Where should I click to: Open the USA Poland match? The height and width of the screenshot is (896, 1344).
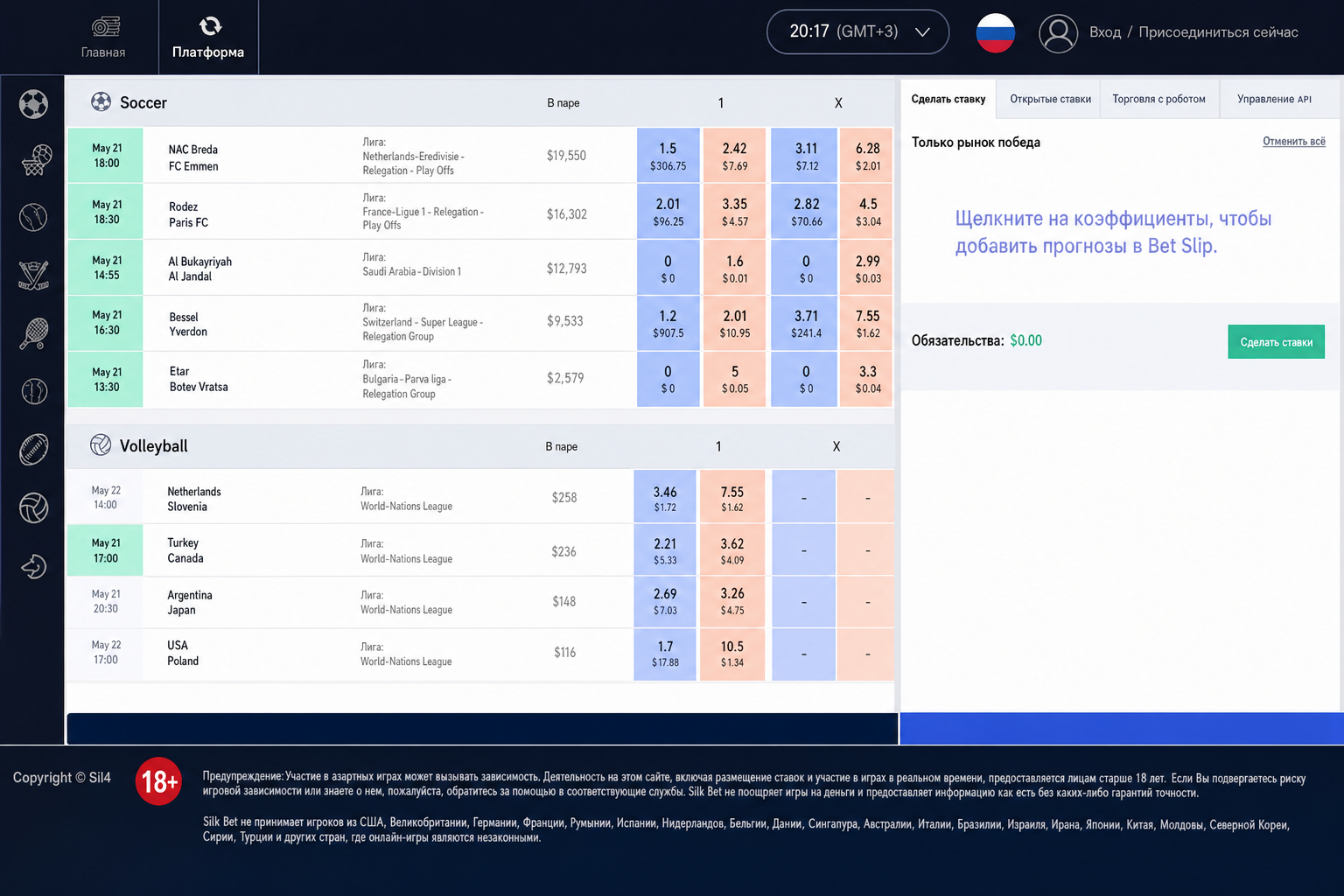[183, 653]
